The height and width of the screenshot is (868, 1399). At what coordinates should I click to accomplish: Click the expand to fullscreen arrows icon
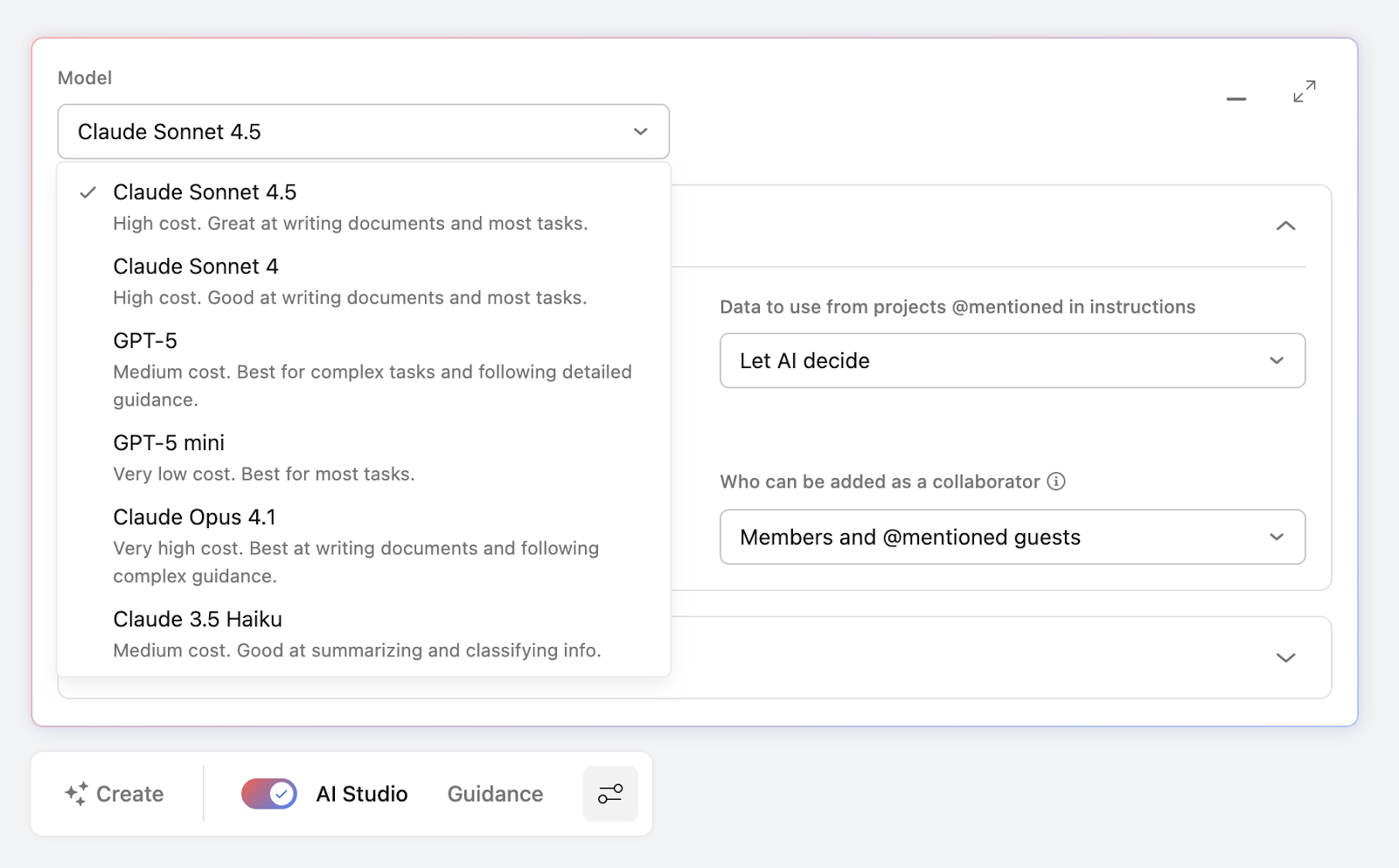click(1304, 92)
